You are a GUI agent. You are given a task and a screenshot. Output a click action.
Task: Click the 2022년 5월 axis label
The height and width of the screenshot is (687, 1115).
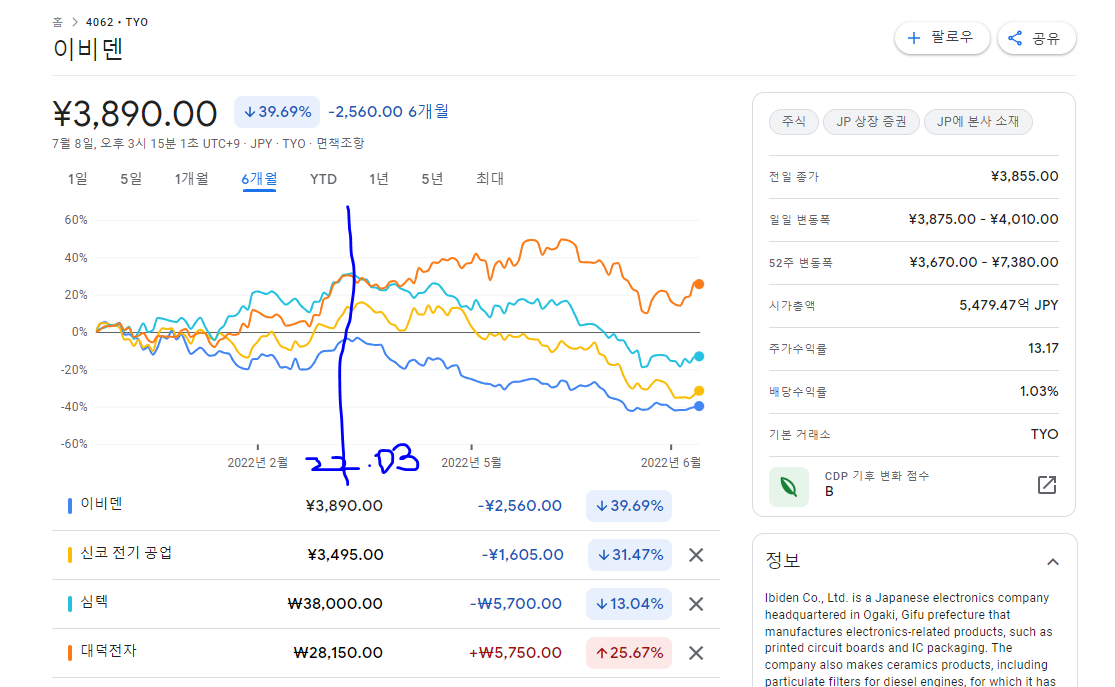(471, 463)
